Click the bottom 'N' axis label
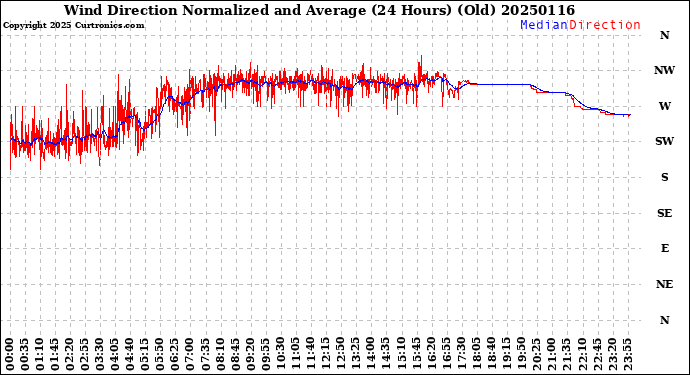Screen dimensions: 690x375 tap(664, 320)
